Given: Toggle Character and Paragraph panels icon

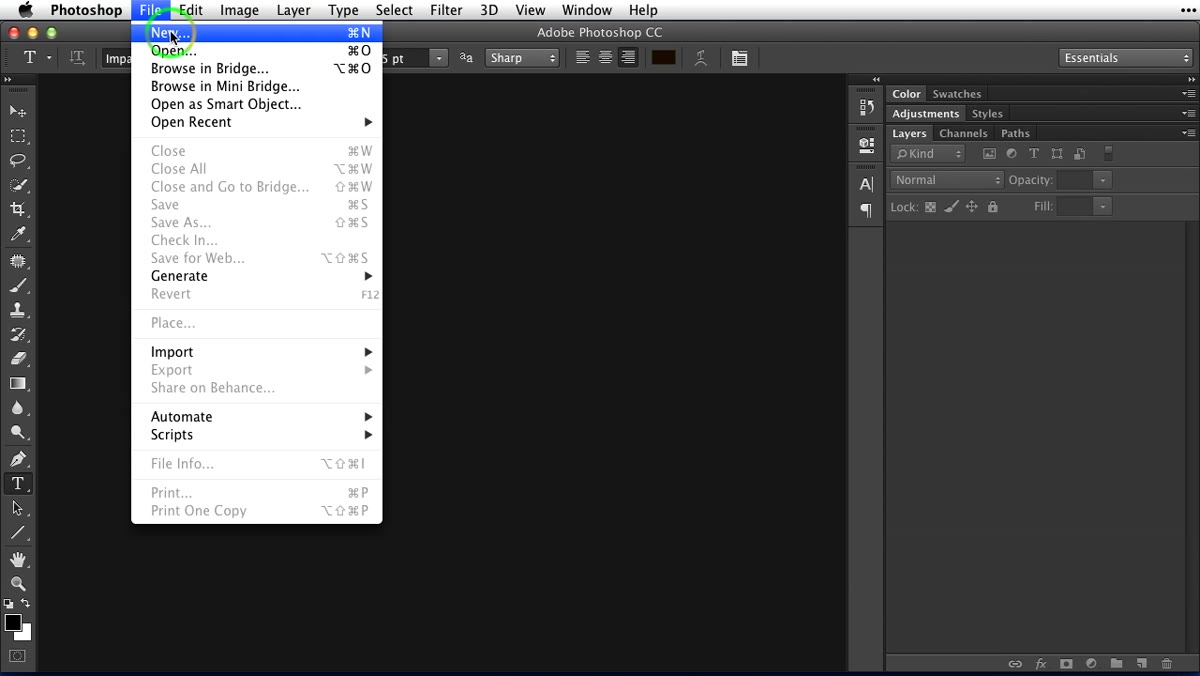Looking at the screenshot, I should (739, 58).
